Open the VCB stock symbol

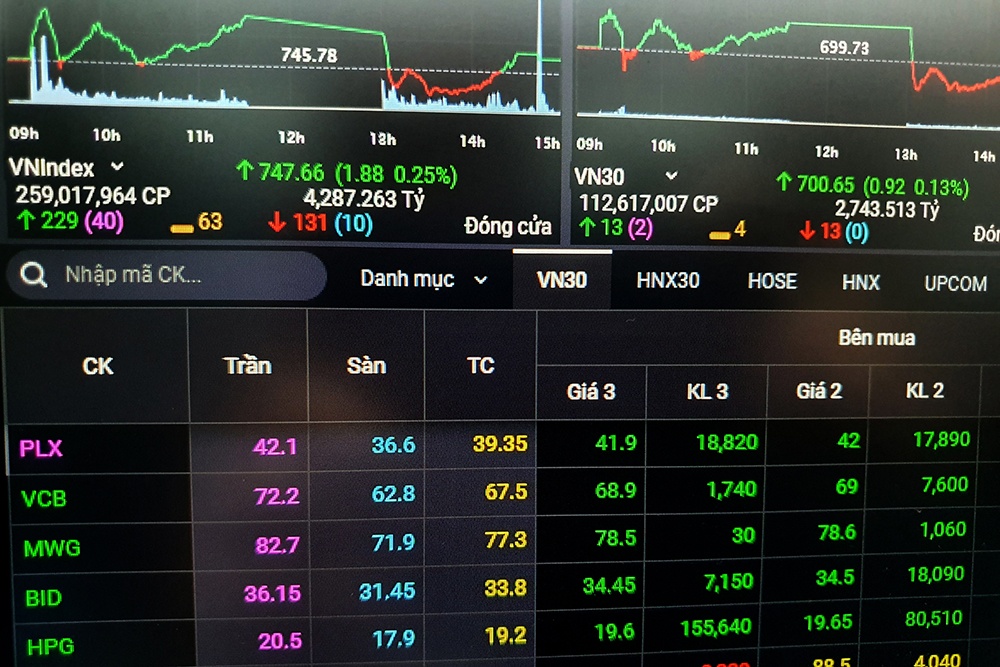coord(44,497)
